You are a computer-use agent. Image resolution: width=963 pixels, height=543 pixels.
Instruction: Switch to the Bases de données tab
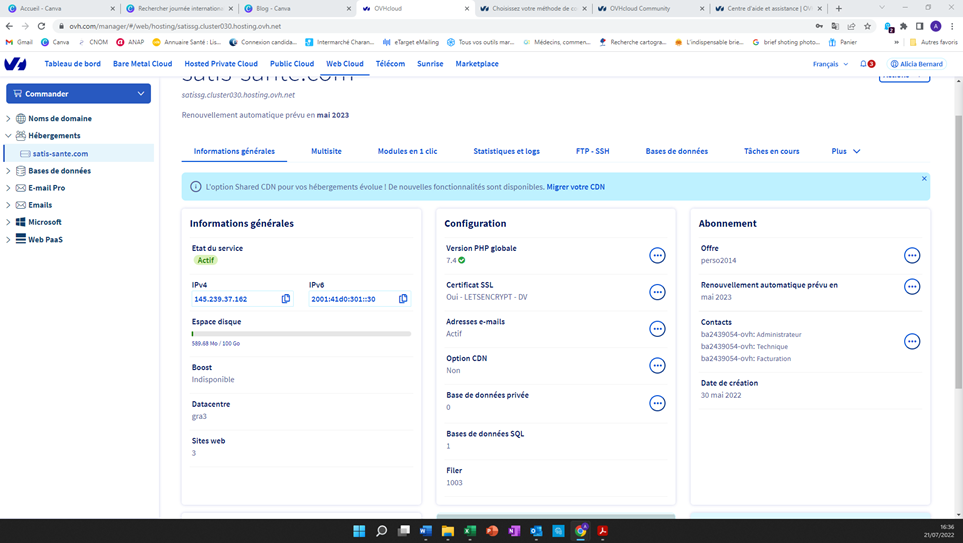(x=676, y=151)
